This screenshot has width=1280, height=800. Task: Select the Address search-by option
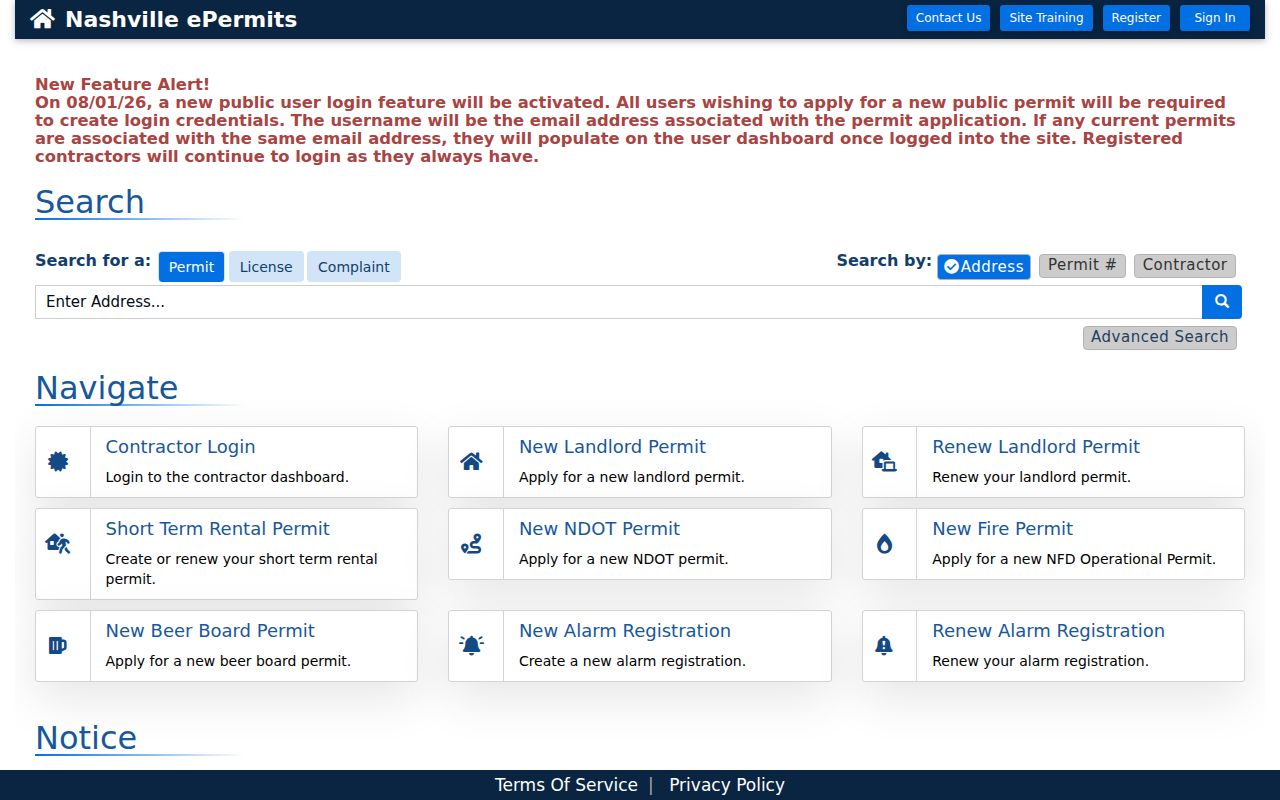tap(984, 267)
